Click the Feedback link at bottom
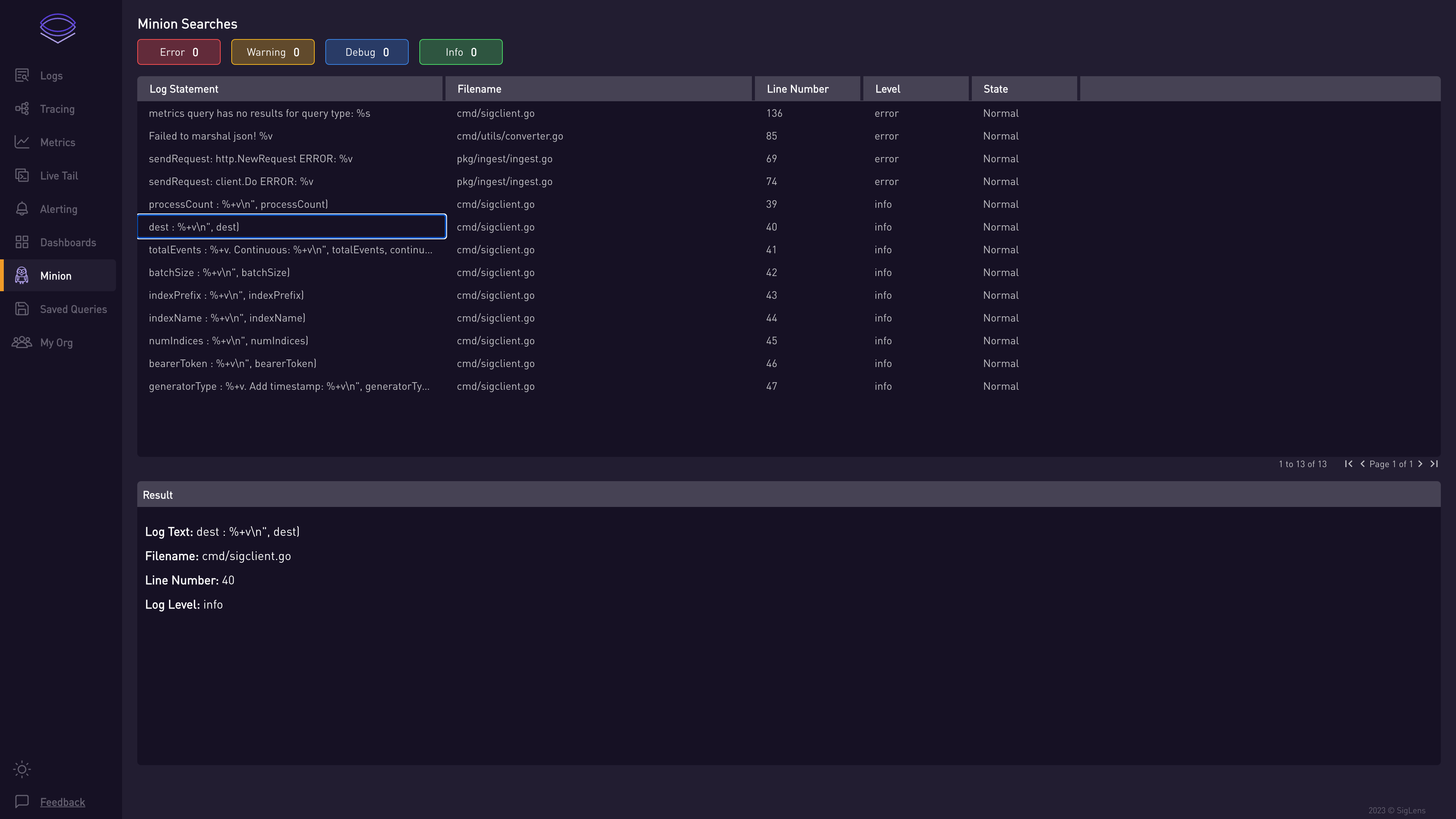The image size is (1456, 819). (62, 801)
